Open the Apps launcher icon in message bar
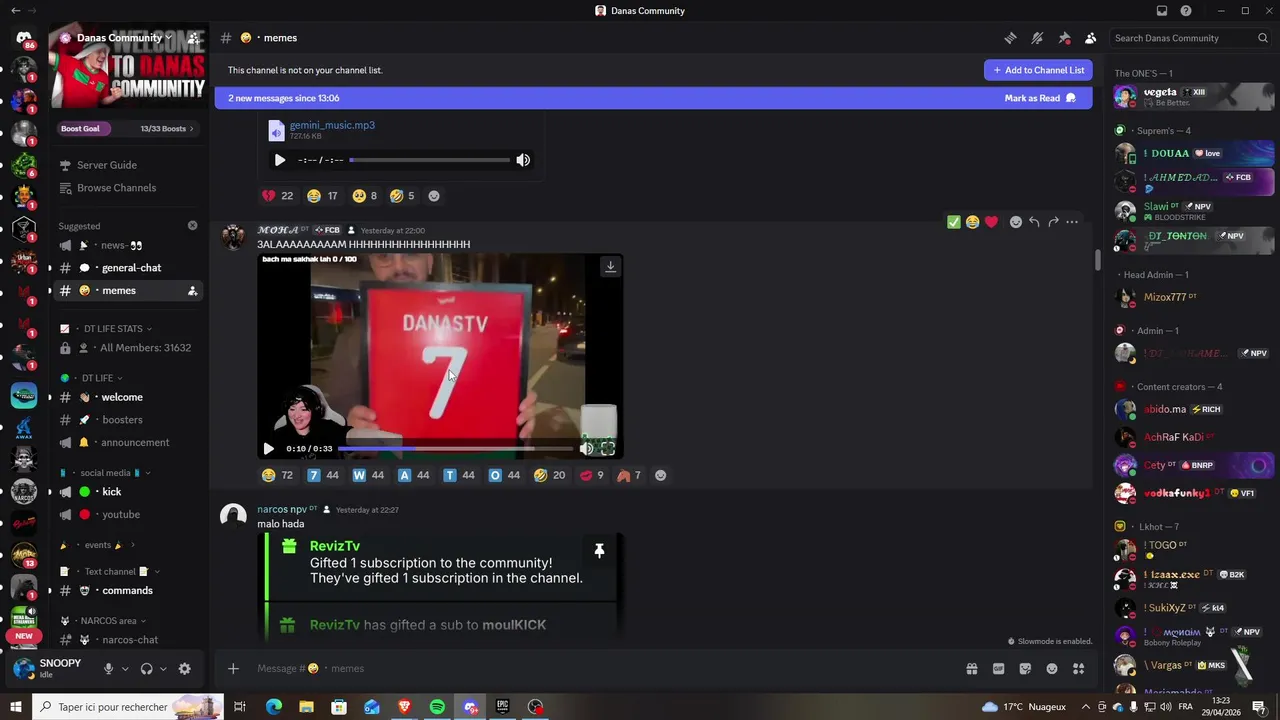Viewport: 1280px width, 720px height. pyautogui.click(x=1079, y=669)
